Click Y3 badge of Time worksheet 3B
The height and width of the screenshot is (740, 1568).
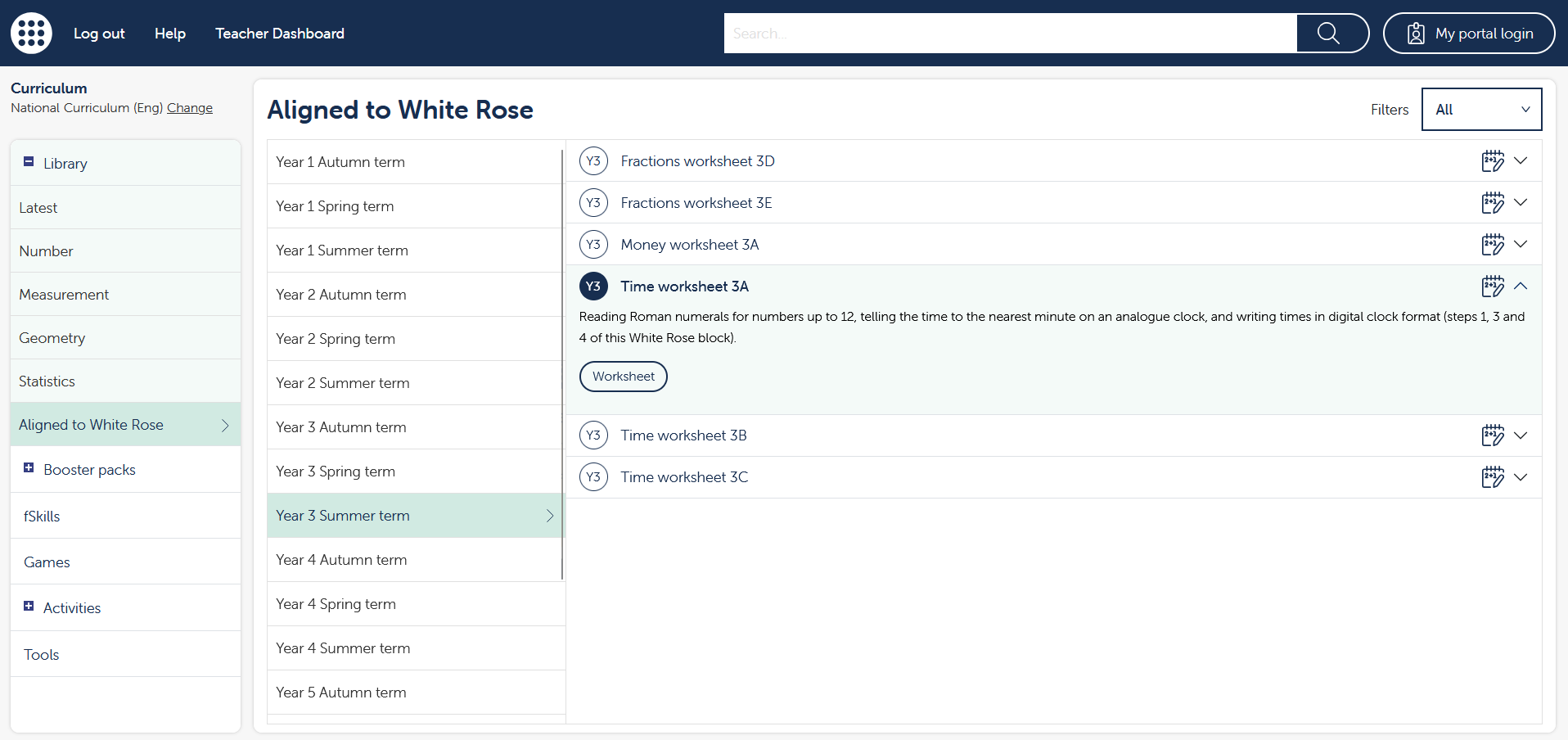(593, 435)
